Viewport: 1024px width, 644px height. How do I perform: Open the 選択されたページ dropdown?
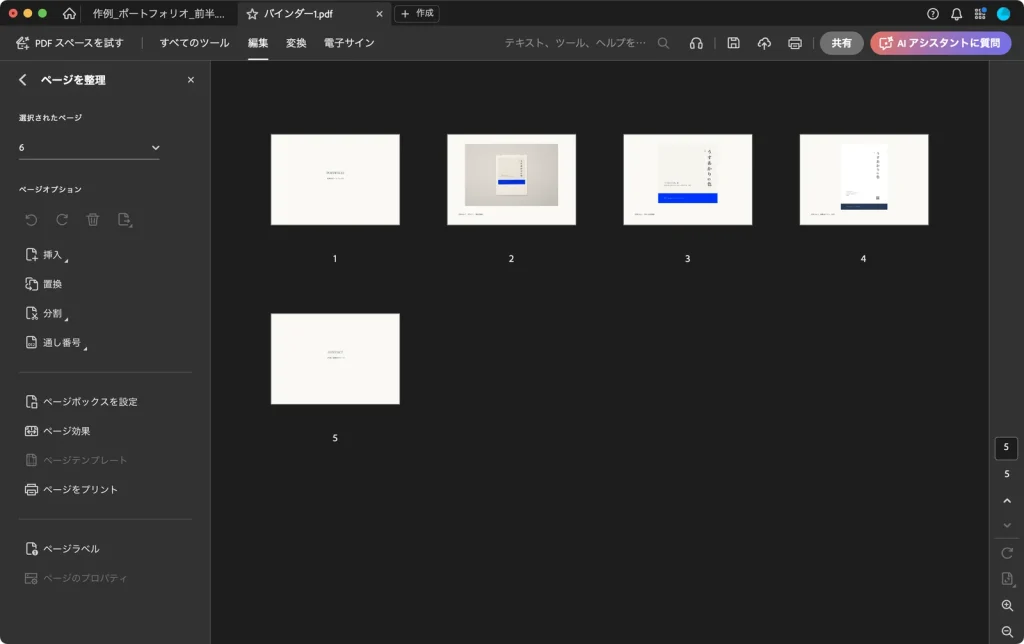pyautogui.click(x=89, y=148)
